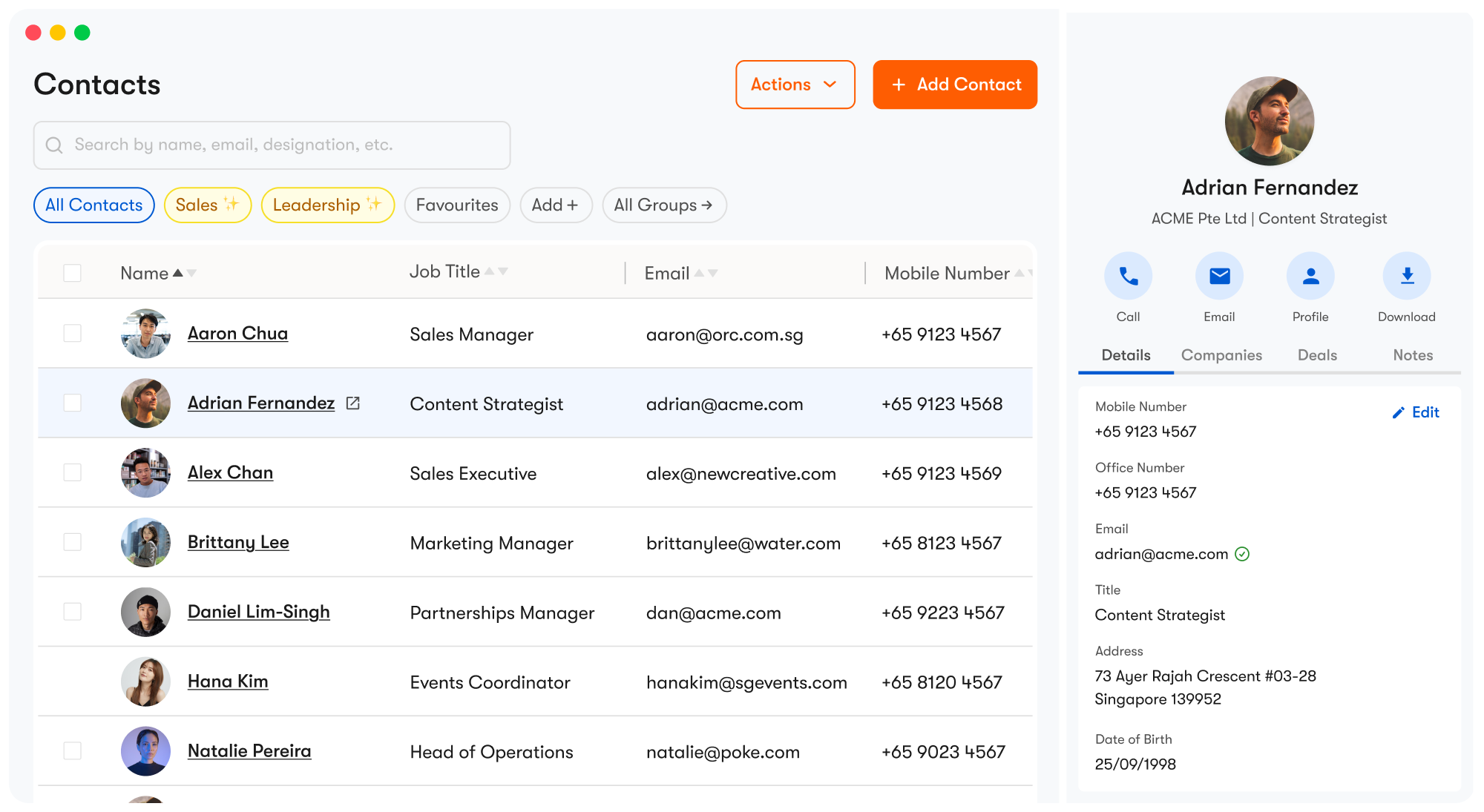Toggle the select-all header checkbox

[72, 273]
